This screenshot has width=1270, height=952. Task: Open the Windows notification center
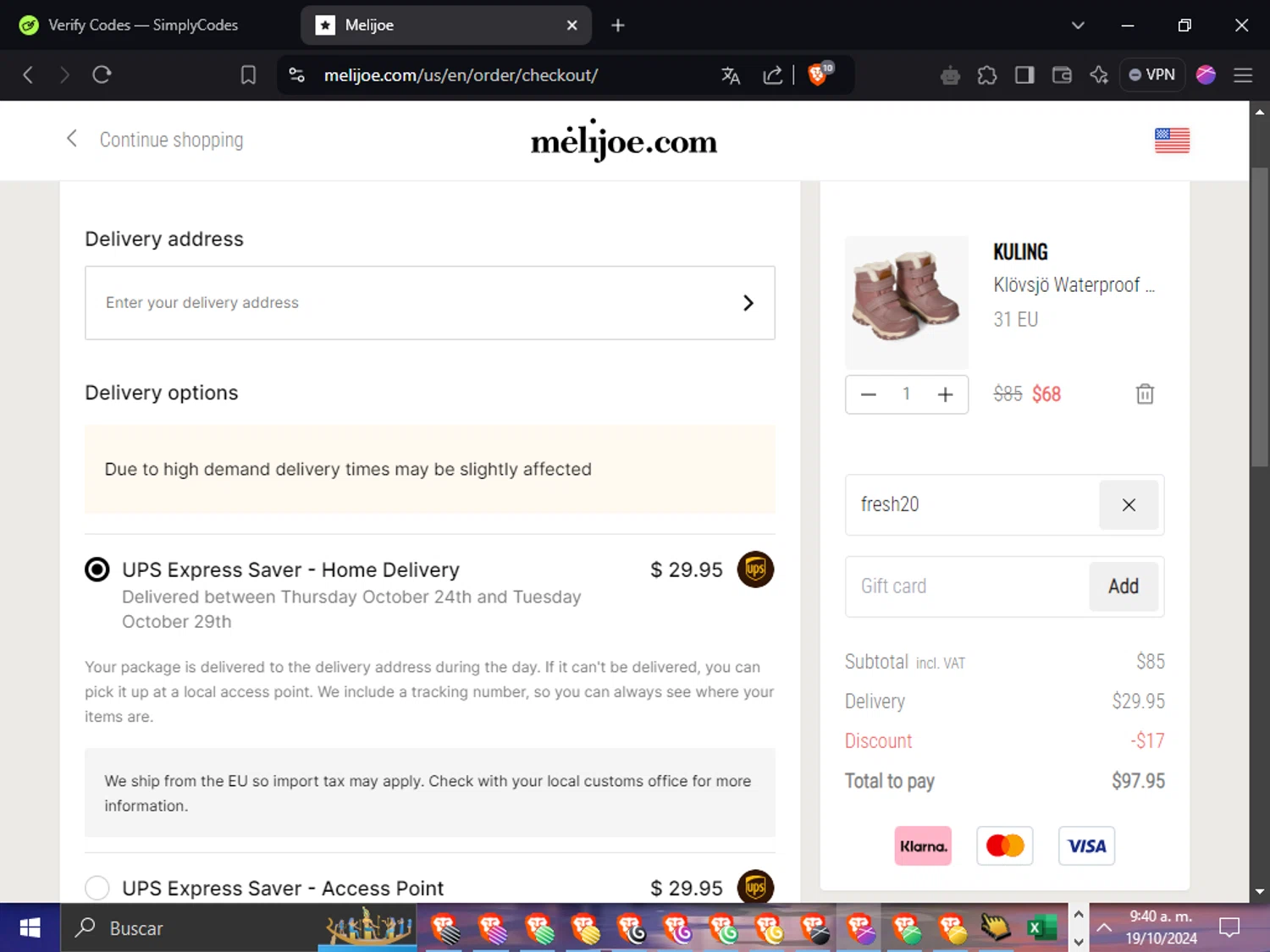[x=1229, y=928]
